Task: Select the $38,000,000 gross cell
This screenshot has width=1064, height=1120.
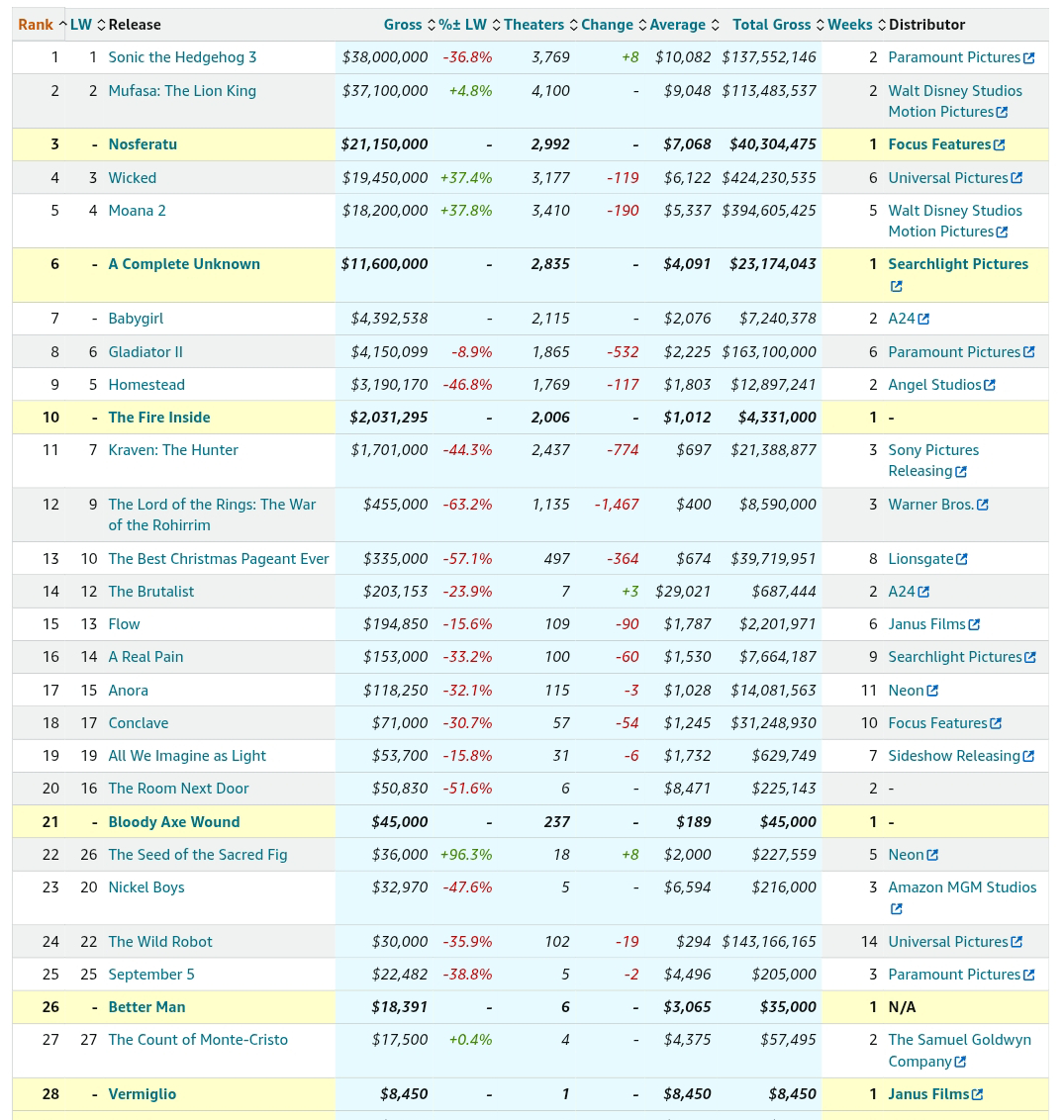Action: [385, 57]
